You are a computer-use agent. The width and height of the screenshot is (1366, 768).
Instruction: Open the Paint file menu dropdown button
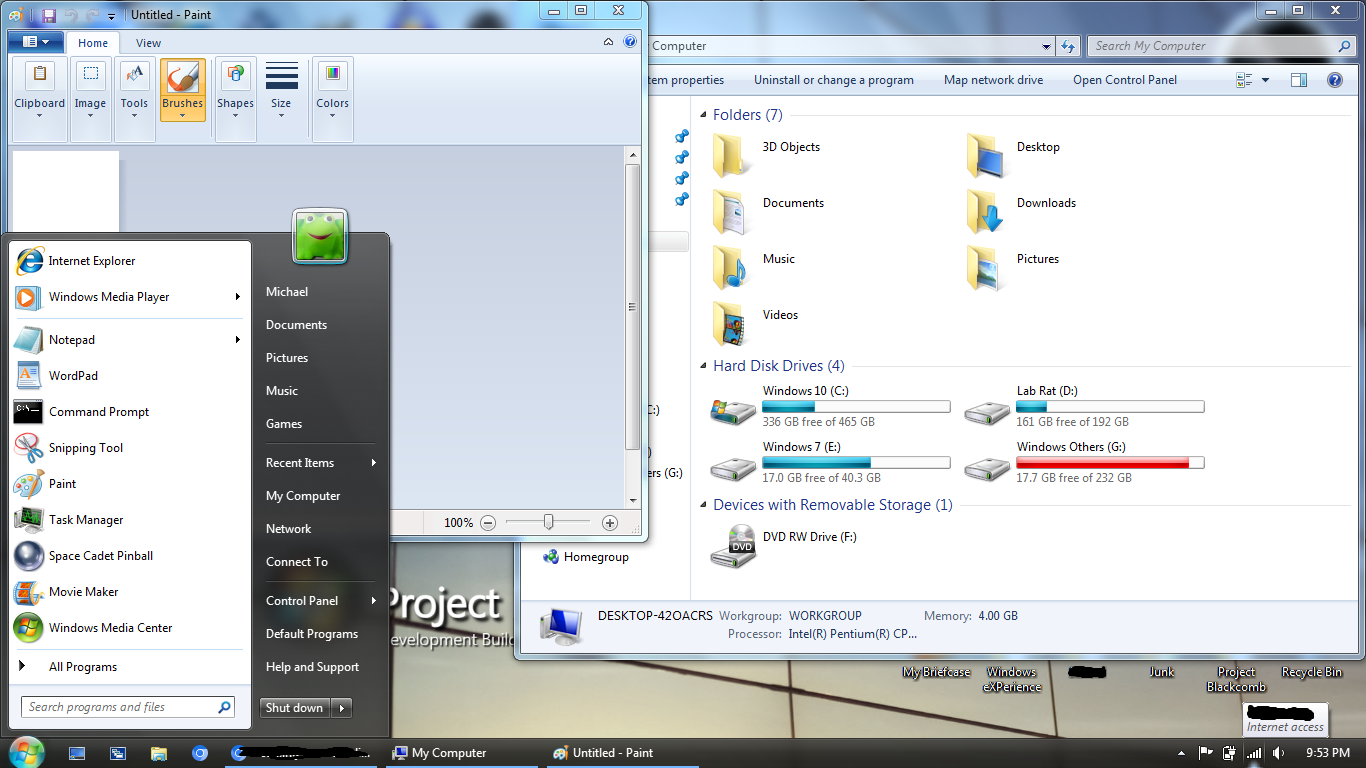coord(35,42)
